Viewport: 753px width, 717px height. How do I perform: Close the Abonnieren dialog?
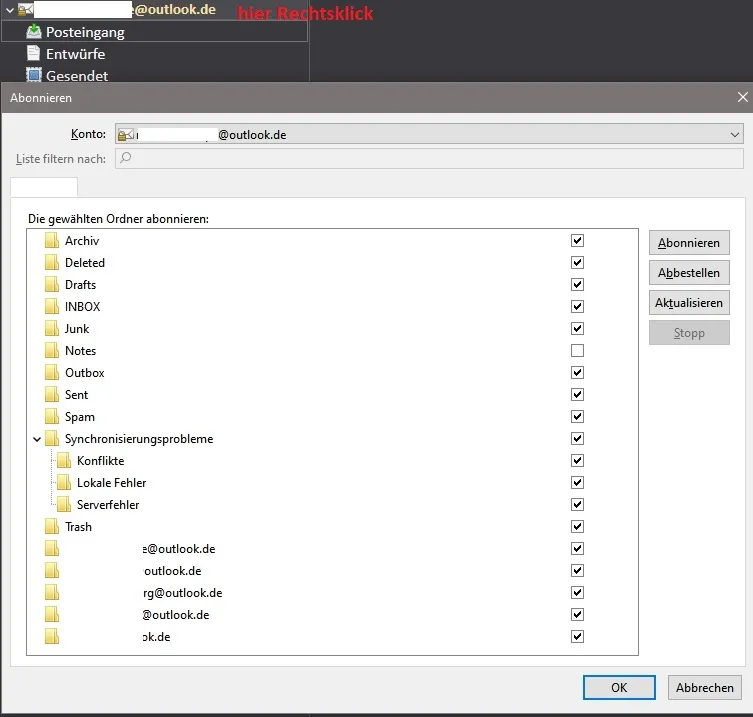(x=742, y=97)
